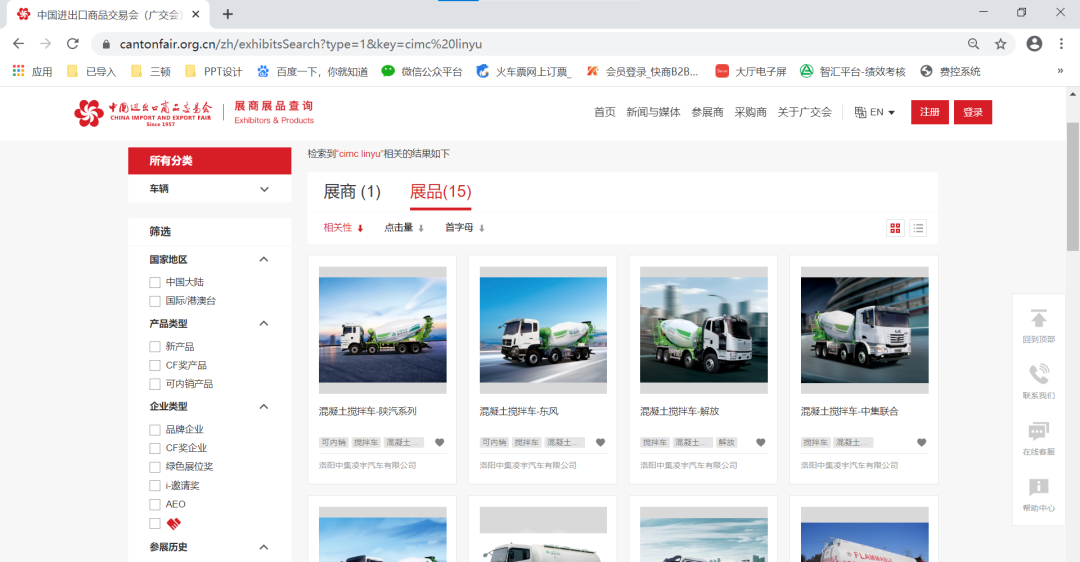Click the red 注册 button

[929, 112]
